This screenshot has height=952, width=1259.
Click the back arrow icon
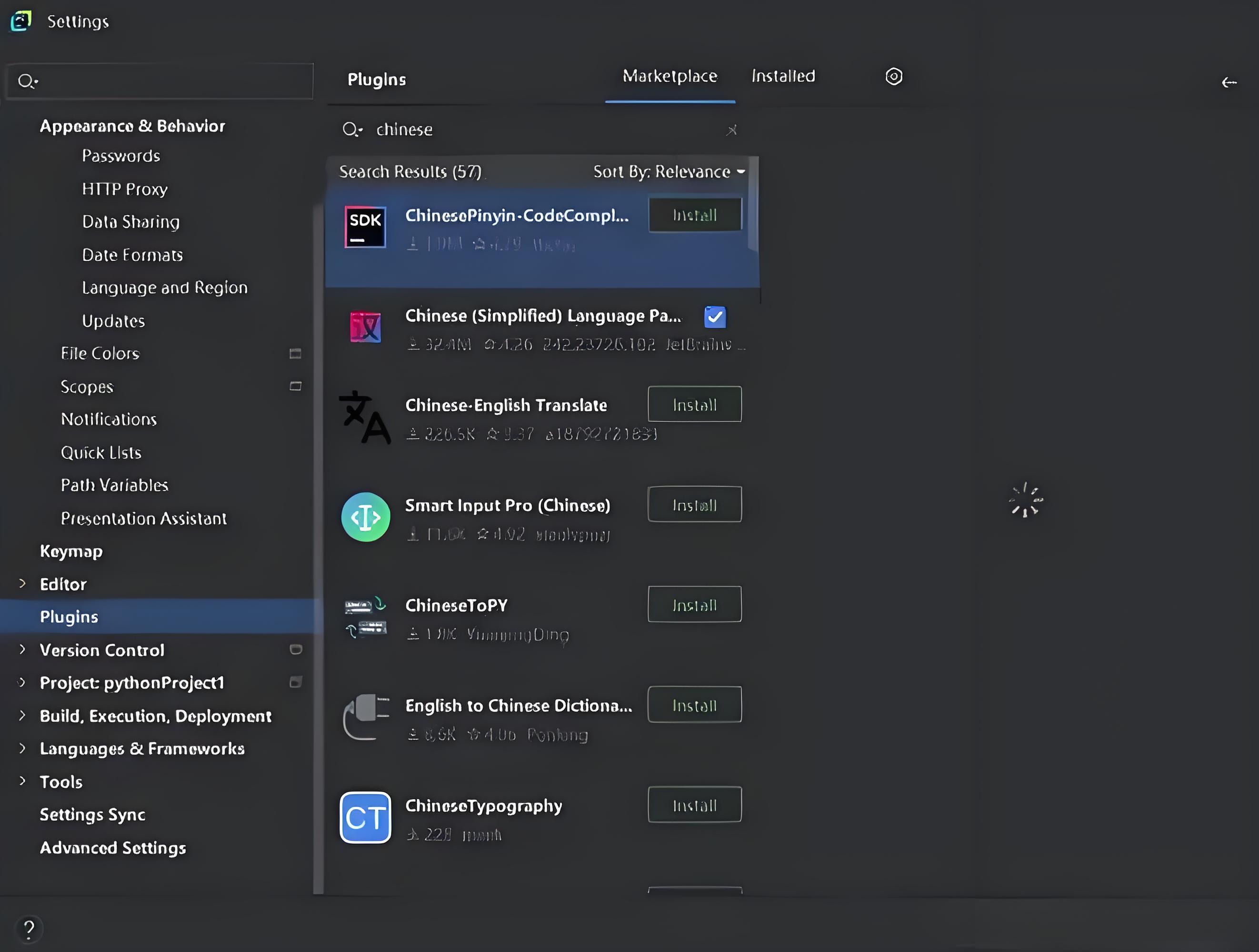(1229, 82)
